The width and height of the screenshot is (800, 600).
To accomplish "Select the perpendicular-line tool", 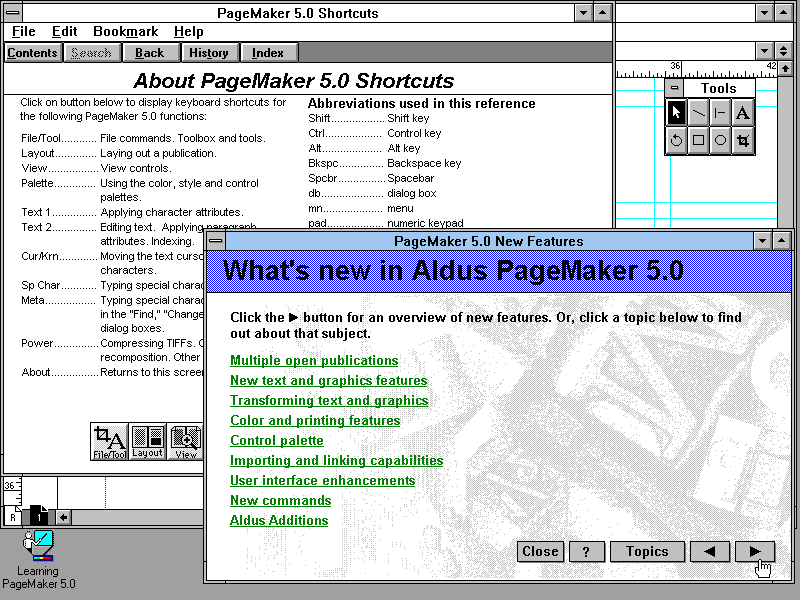I will pos(722,112).
